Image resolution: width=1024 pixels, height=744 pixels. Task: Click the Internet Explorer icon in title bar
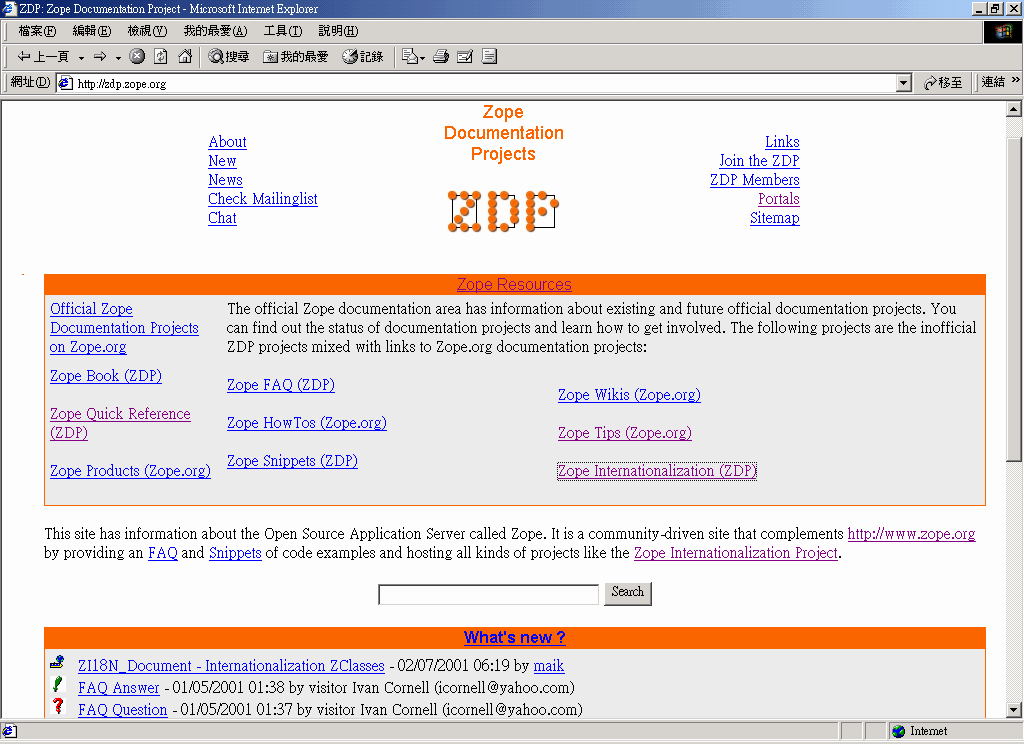[8, 8]
